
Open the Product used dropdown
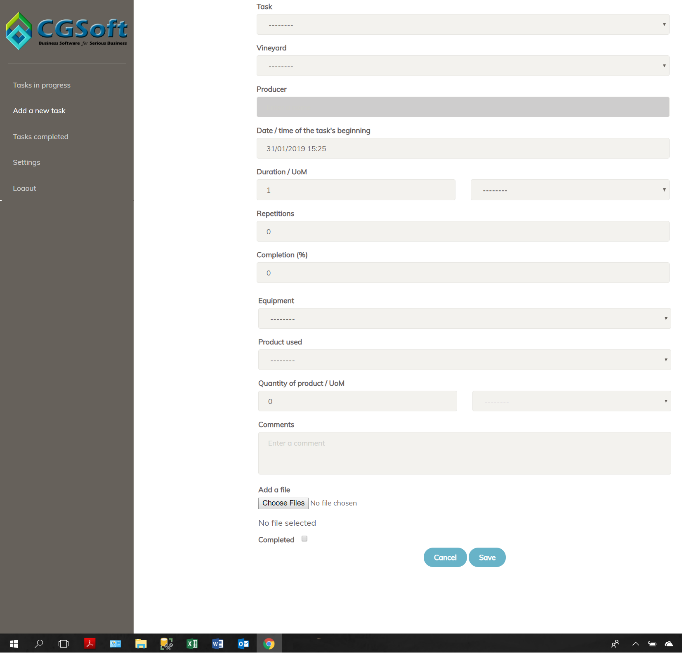pos(464,360)
